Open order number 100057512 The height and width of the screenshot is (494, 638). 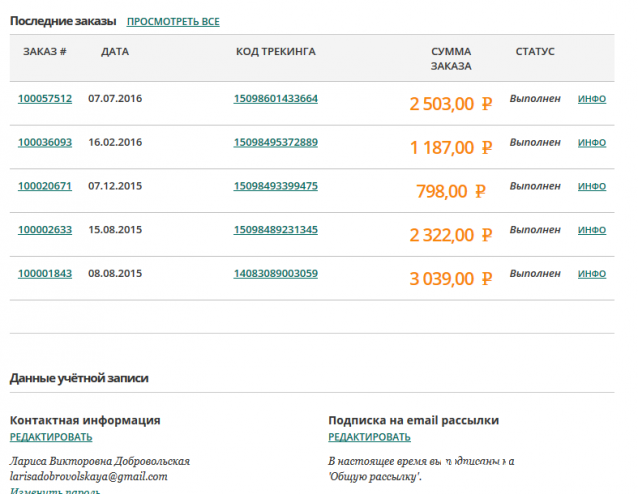pos(45,98)
